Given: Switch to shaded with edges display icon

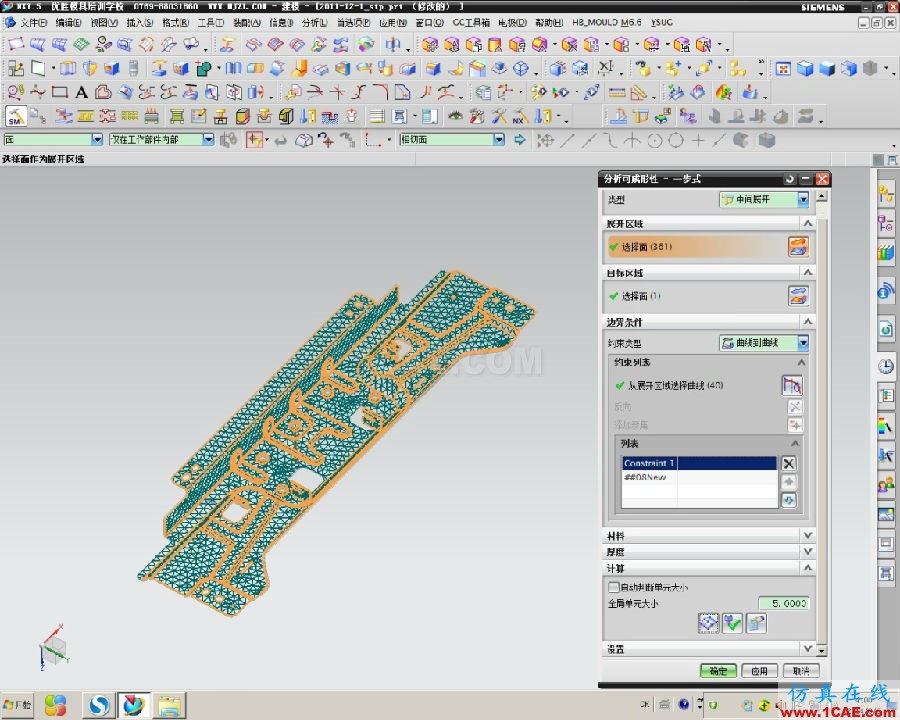Looking at the screenshot, I should coord(805,69).
